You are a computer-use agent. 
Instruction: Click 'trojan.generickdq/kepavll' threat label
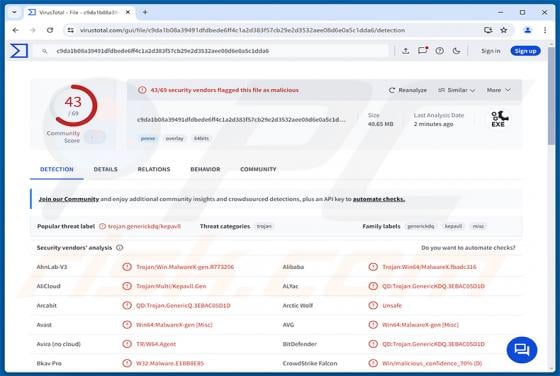pyautogui.click(x=144, y=226)
